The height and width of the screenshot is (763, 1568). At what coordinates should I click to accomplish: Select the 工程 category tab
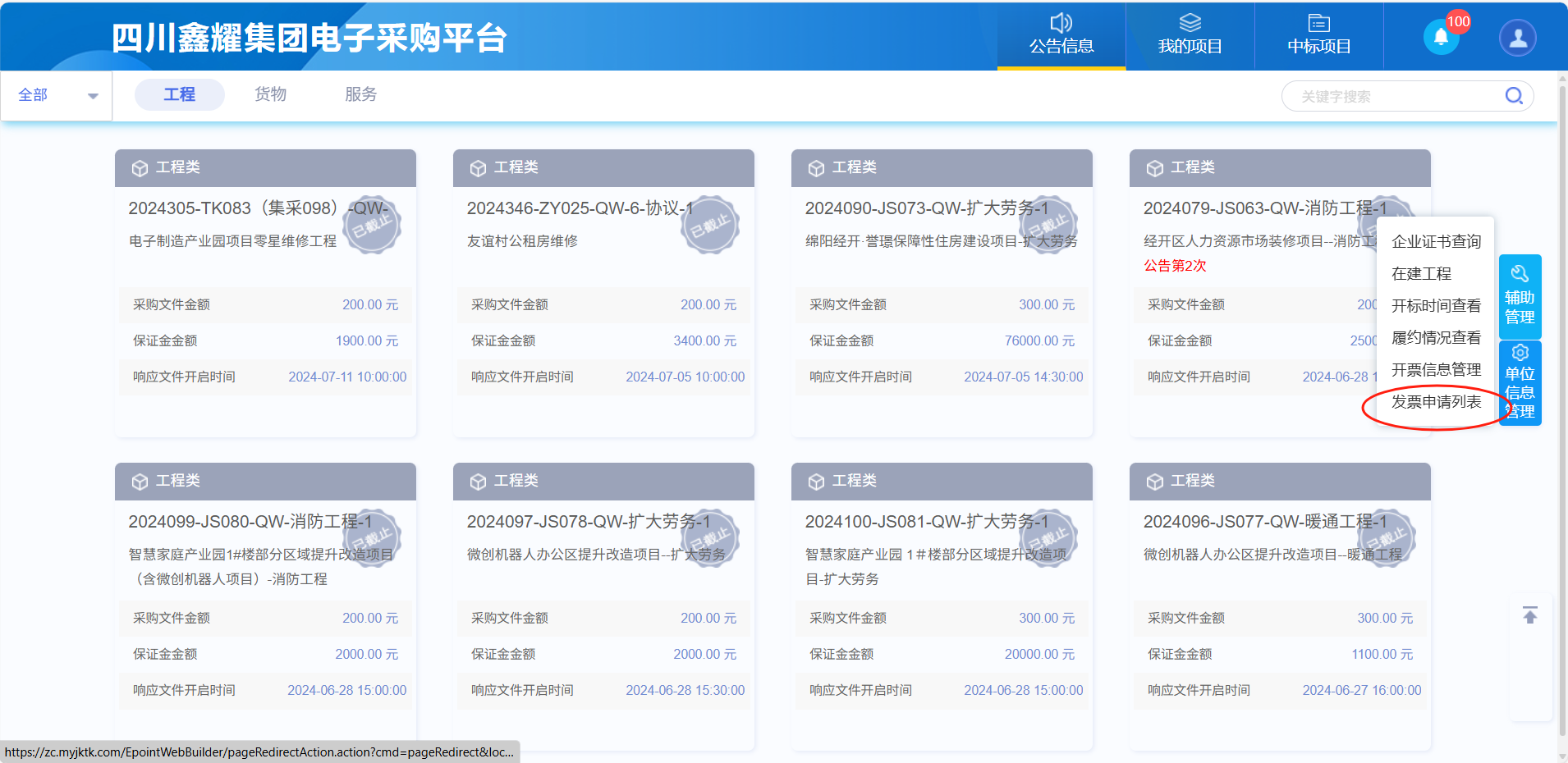point(179,94)
